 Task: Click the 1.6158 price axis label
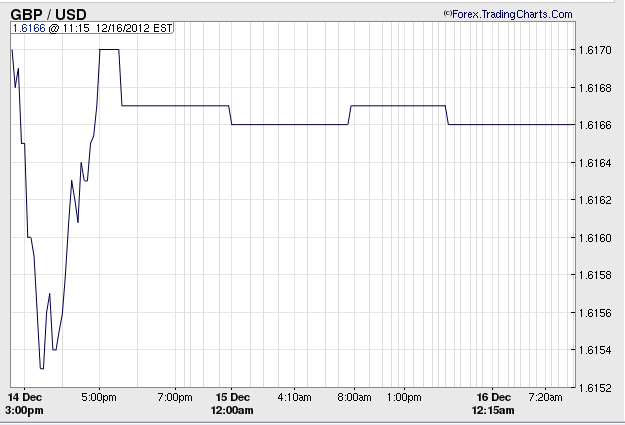595,275
